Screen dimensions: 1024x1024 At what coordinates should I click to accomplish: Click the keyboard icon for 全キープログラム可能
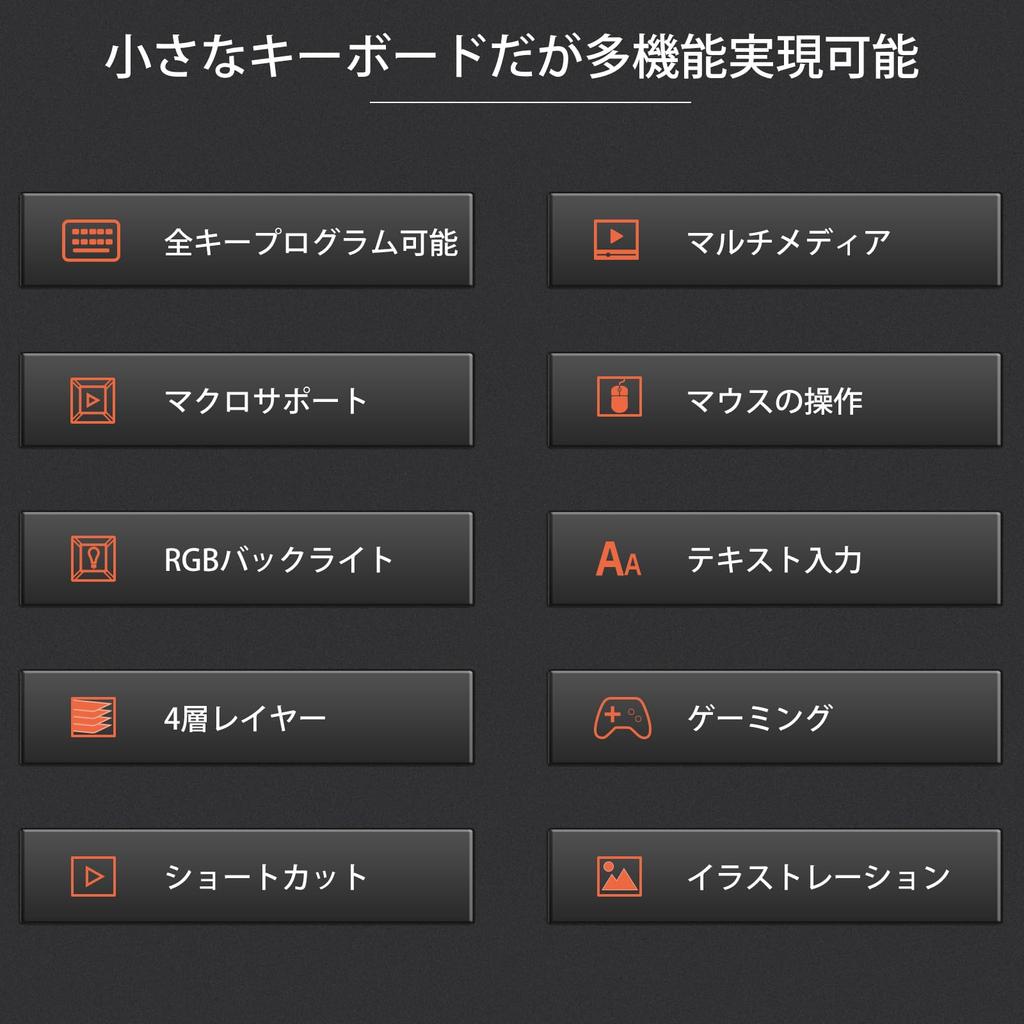(91, 241)
